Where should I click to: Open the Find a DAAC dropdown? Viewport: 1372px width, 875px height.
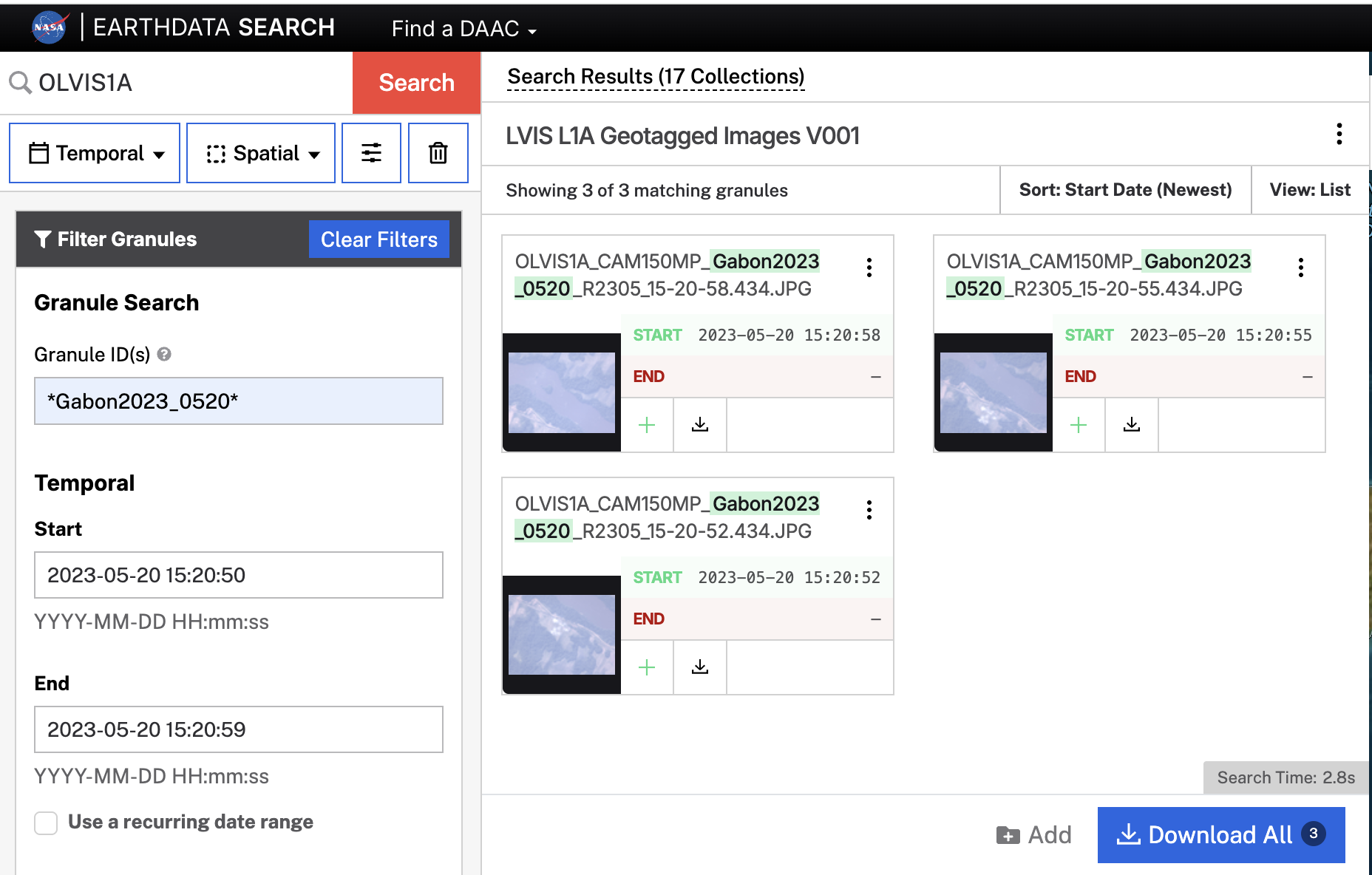463,29
